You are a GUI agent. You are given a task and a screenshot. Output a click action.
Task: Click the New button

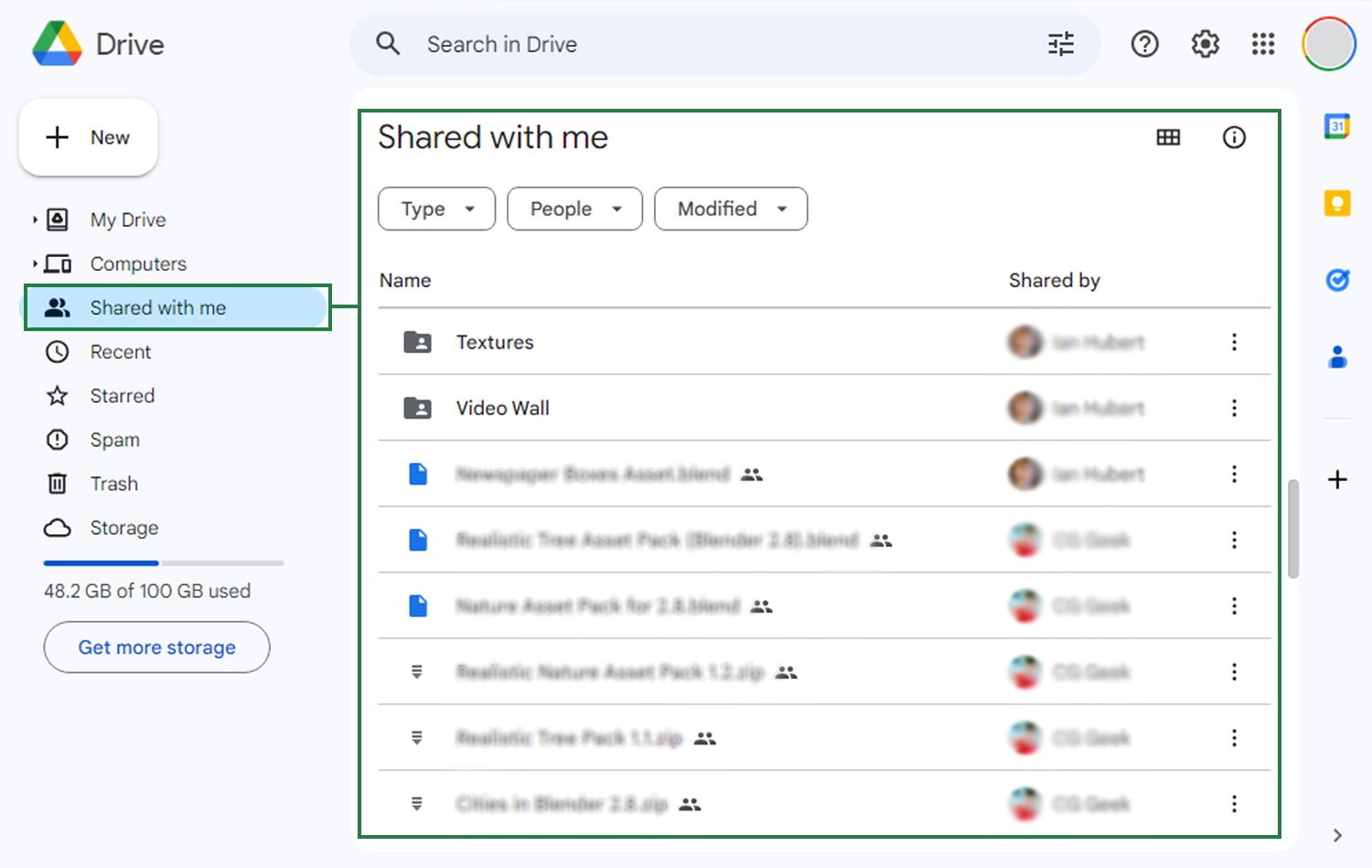tap(88, 137)
